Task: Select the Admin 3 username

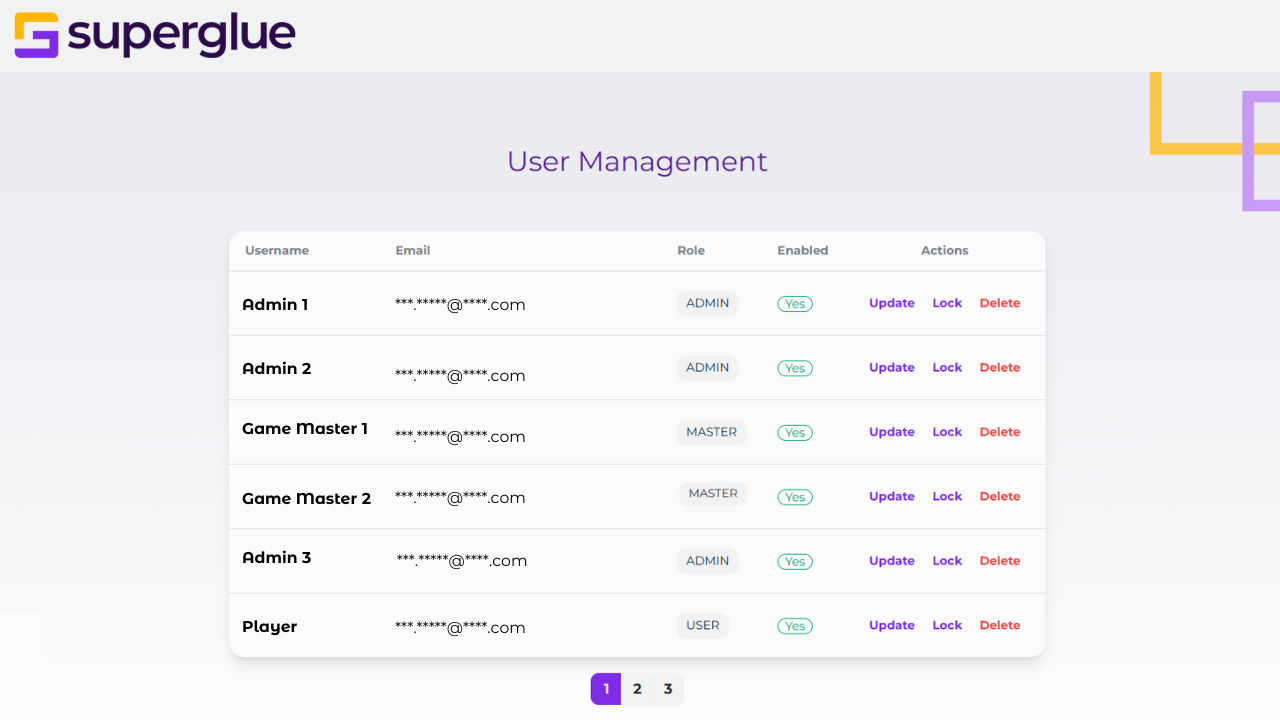Action: [277, 558]
